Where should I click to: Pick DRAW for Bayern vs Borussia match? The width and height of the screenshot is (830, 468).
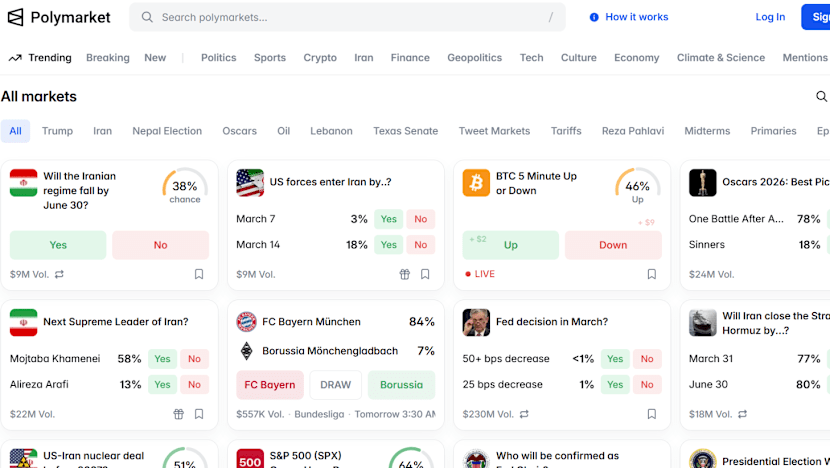click(335, 385)
